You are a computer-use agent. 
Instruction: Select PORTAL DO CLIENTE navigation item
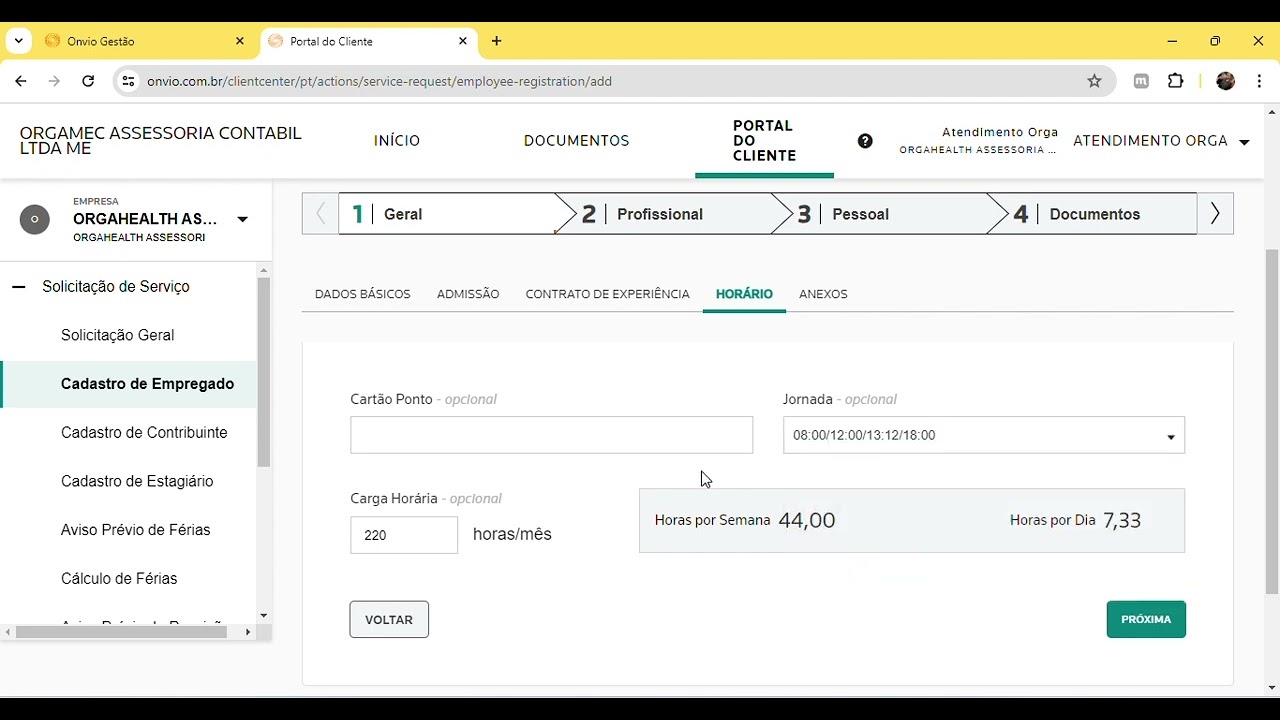point(764,141)
